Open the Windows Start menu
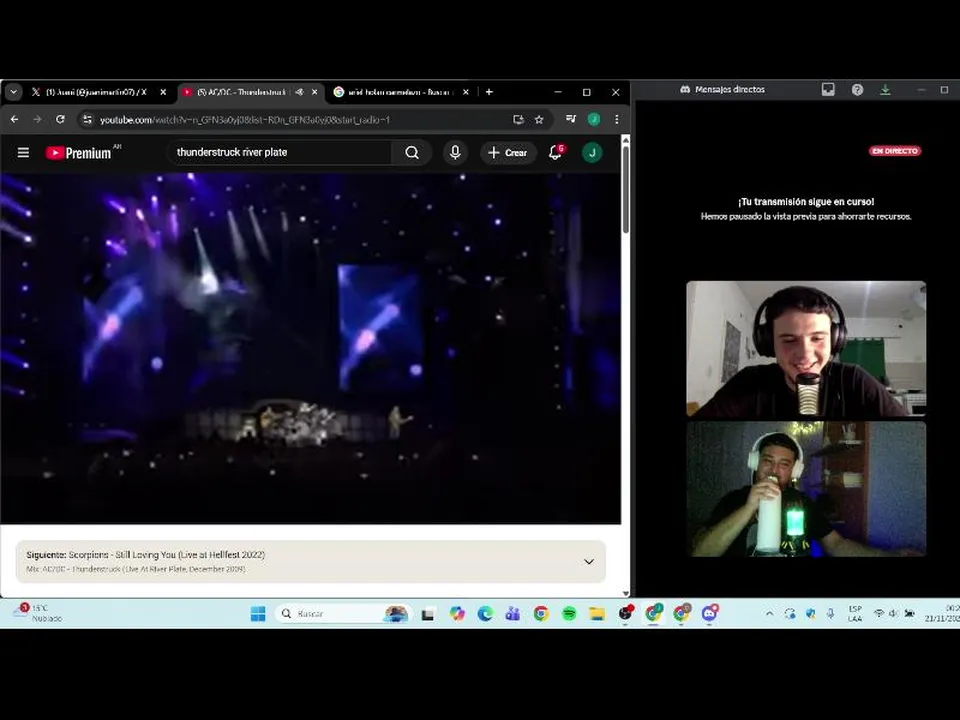 click(258, 613)
